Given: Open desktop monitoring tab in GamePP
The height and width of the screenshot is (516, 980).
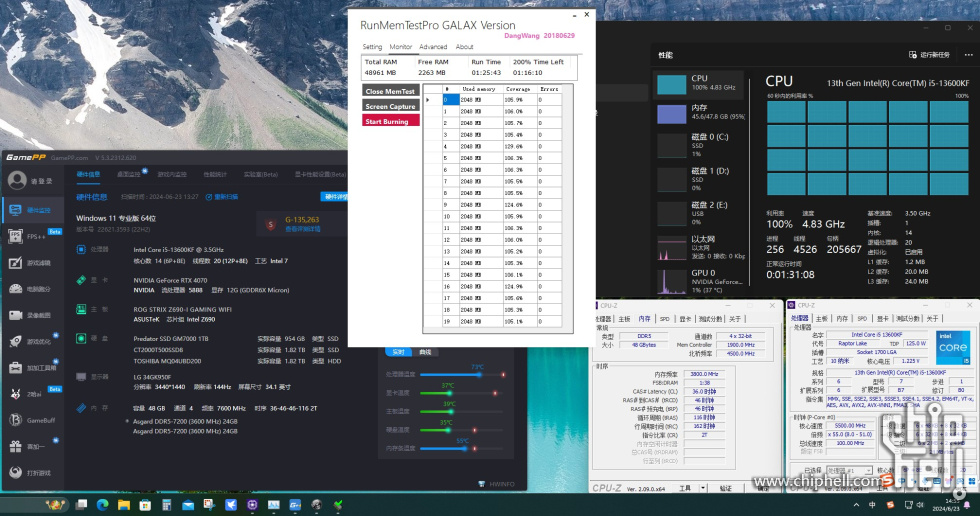Looking at the screenshot, I should [129, 174].
